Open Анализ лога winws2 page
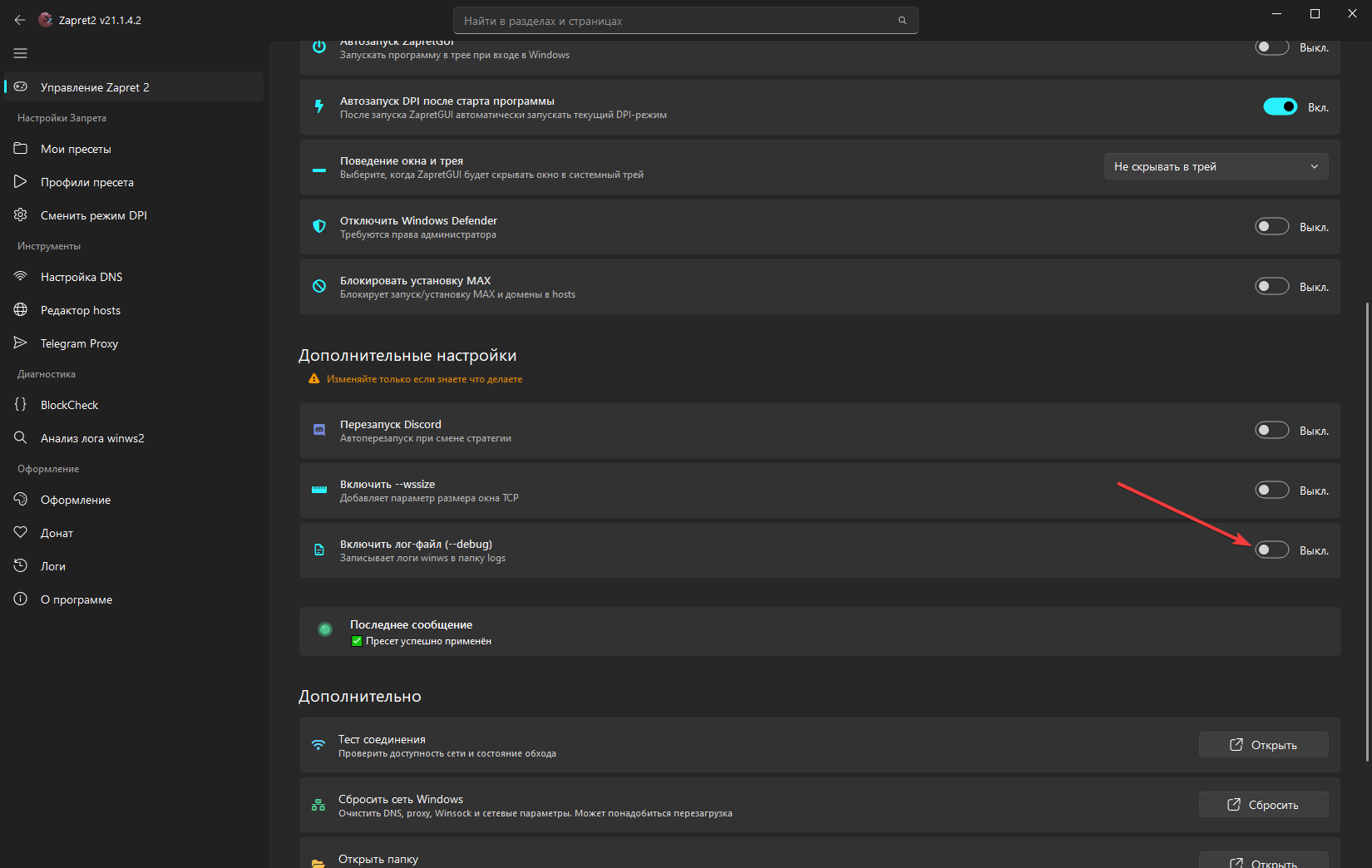The height and width of the screenshot is (868, 1372). pyautogui.click(x=134, y=437)
